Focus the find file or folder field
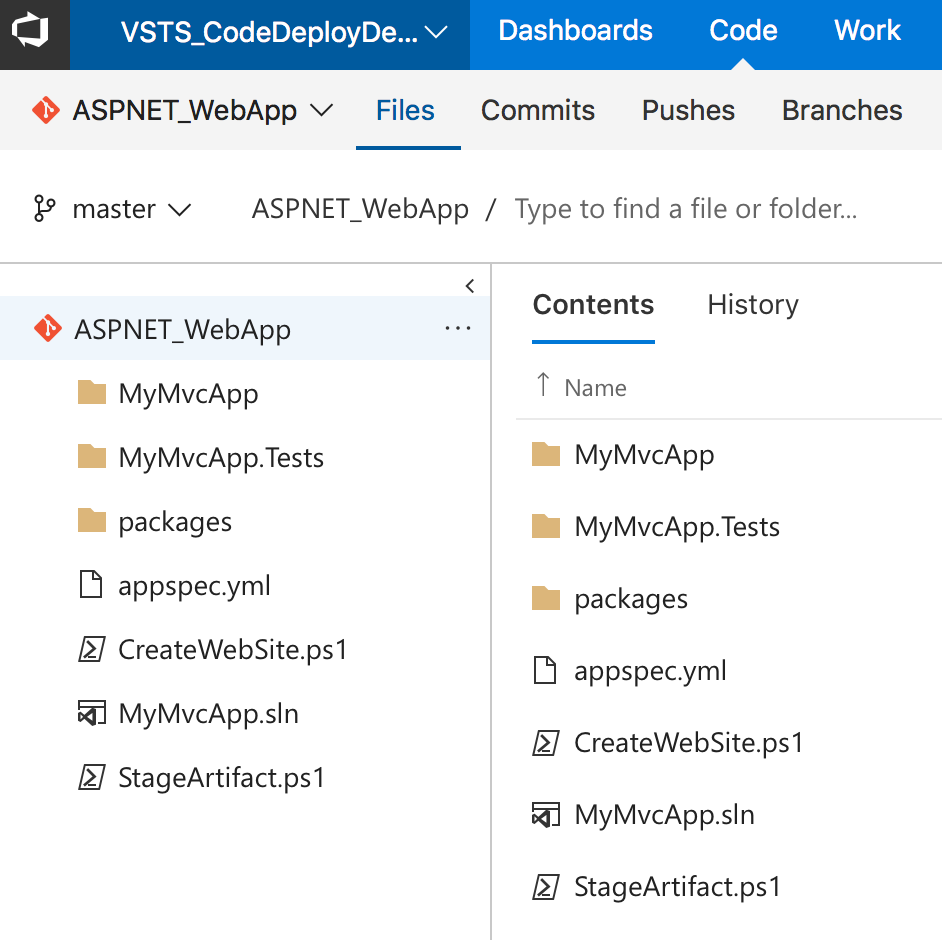Image resolution: width=942 pixels, height=940 pixels. point(685,209)
